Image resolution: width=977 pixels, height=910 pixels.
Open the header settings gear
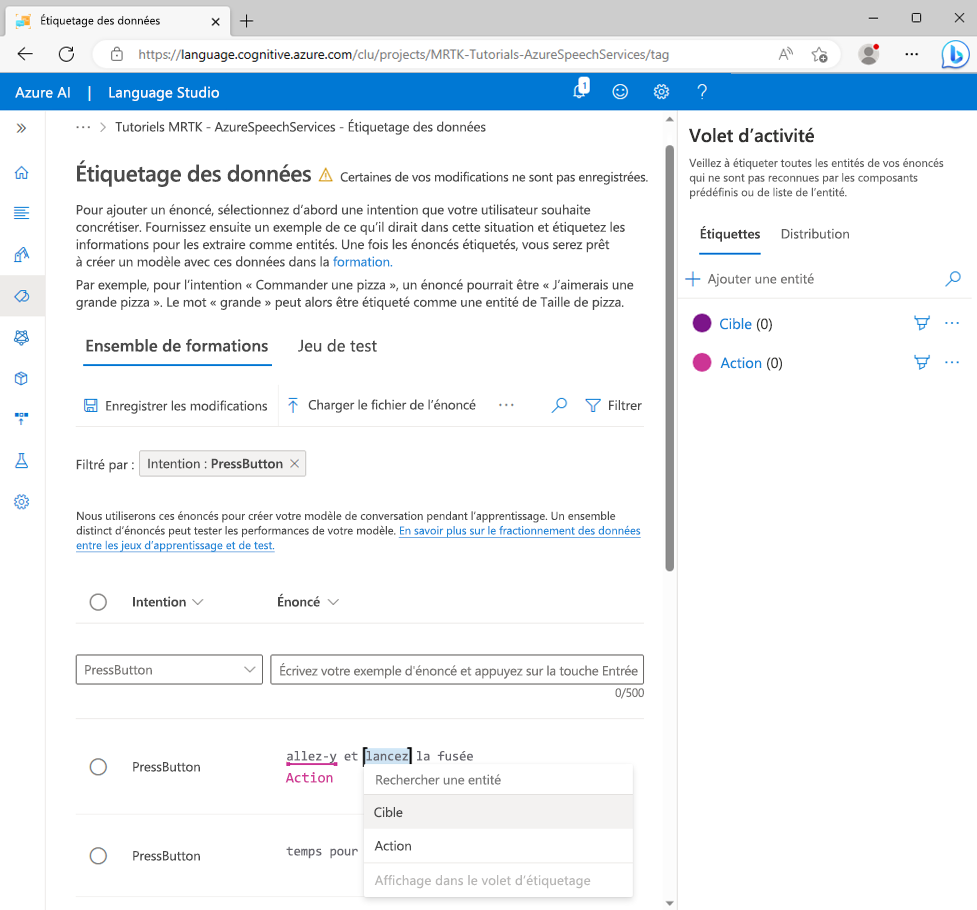[661, 92]
